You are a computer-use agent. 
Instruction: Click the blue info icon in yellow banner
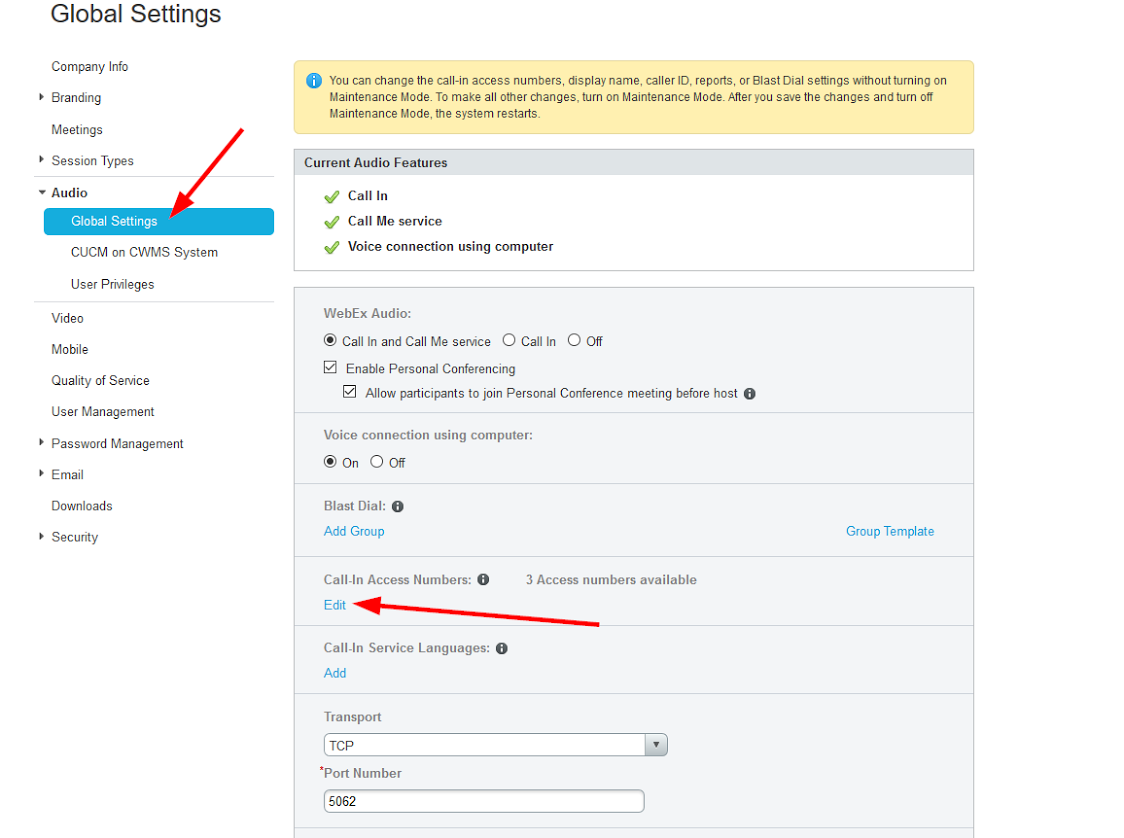click(x=314, y=81)
